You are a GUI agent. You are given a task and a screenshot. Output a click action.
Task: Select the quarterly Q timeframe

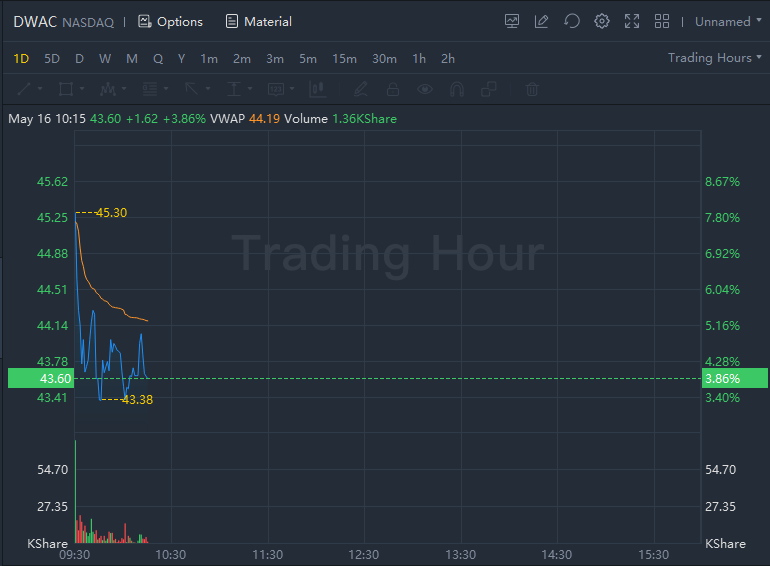tap(158, 59)
